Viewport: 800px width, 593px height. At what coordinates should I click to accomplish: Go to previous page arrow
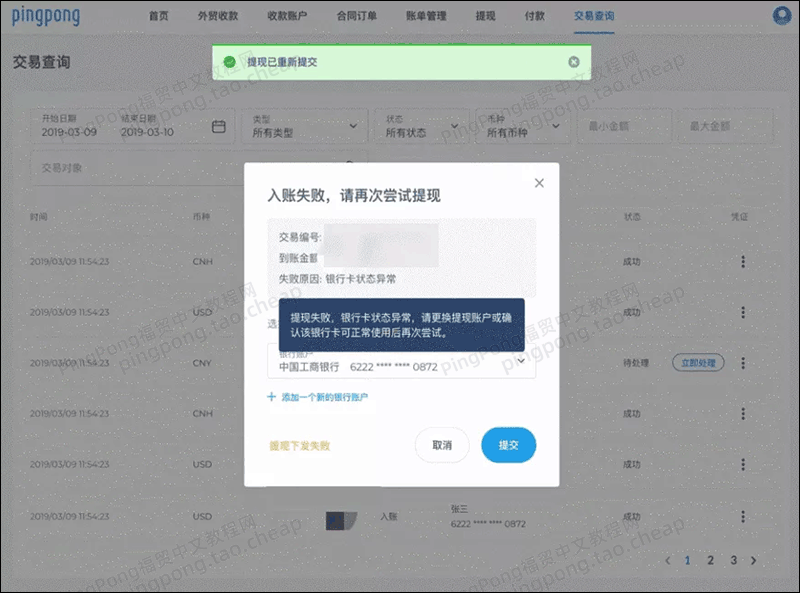click(668, 560)
